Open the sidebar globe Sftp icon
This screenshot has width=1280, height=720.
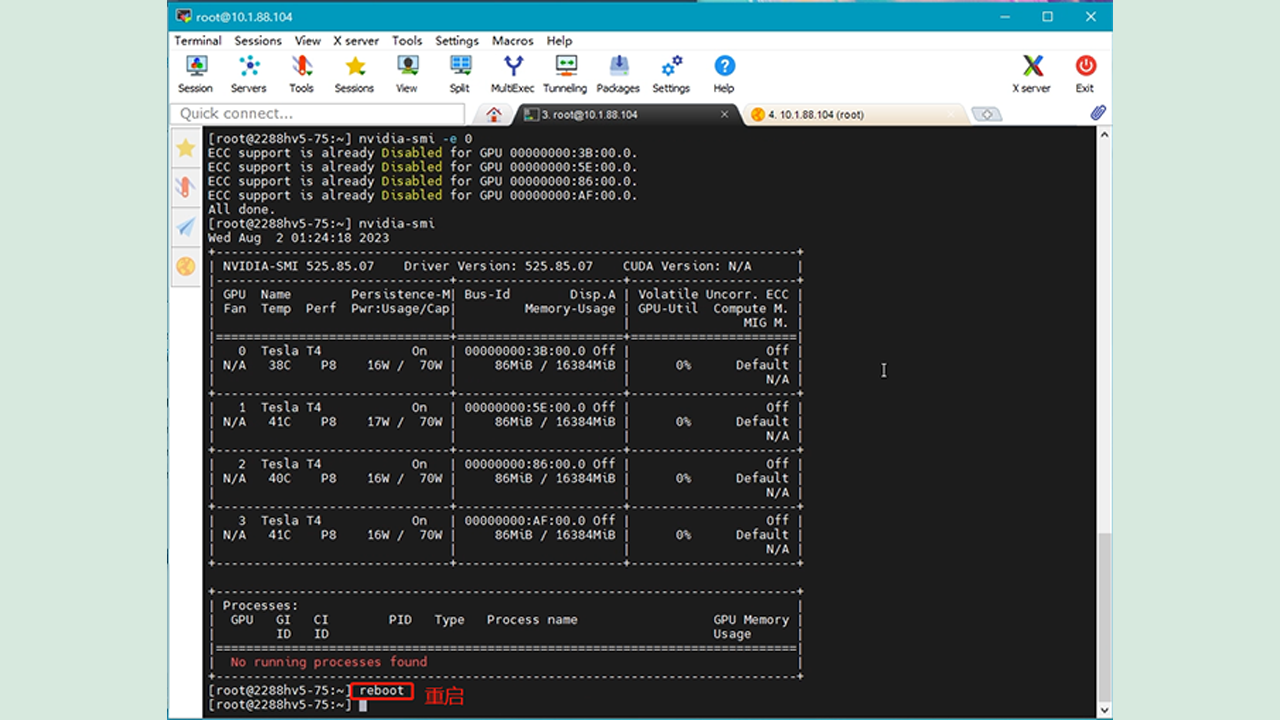185,266
